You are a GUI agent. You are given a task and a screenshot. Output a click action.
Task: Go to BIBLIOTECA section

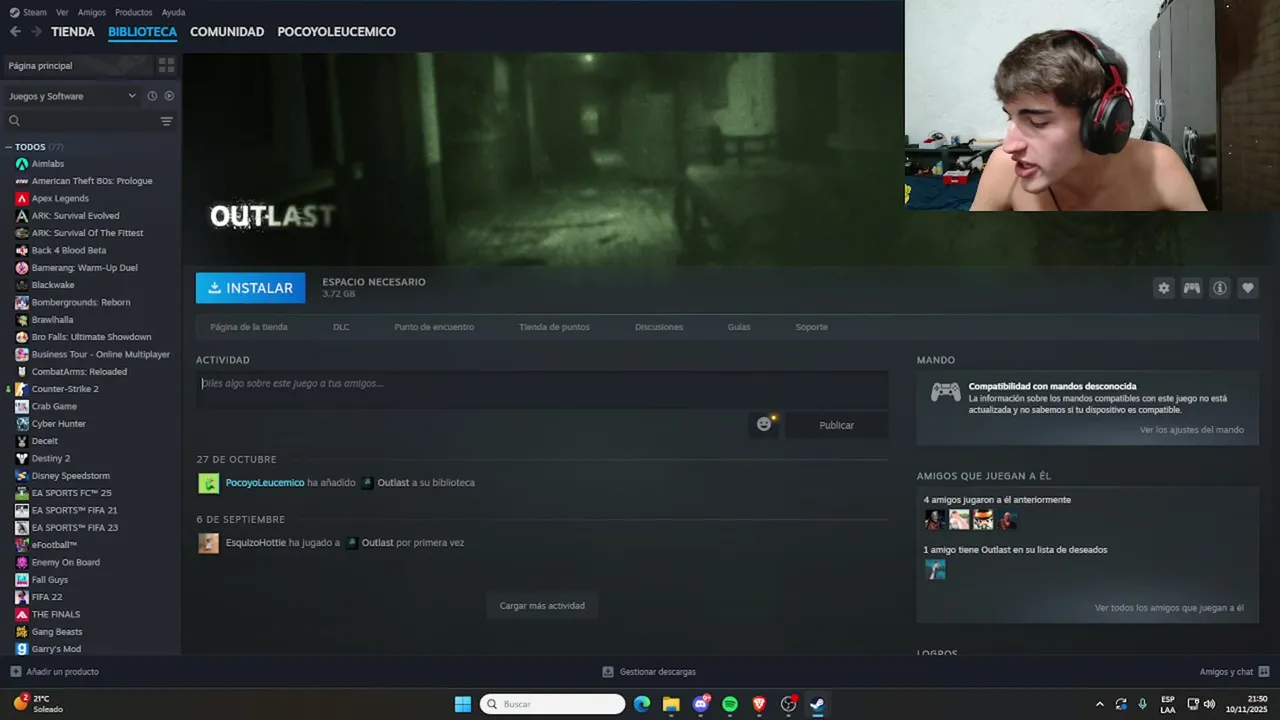tap(142, 32)
